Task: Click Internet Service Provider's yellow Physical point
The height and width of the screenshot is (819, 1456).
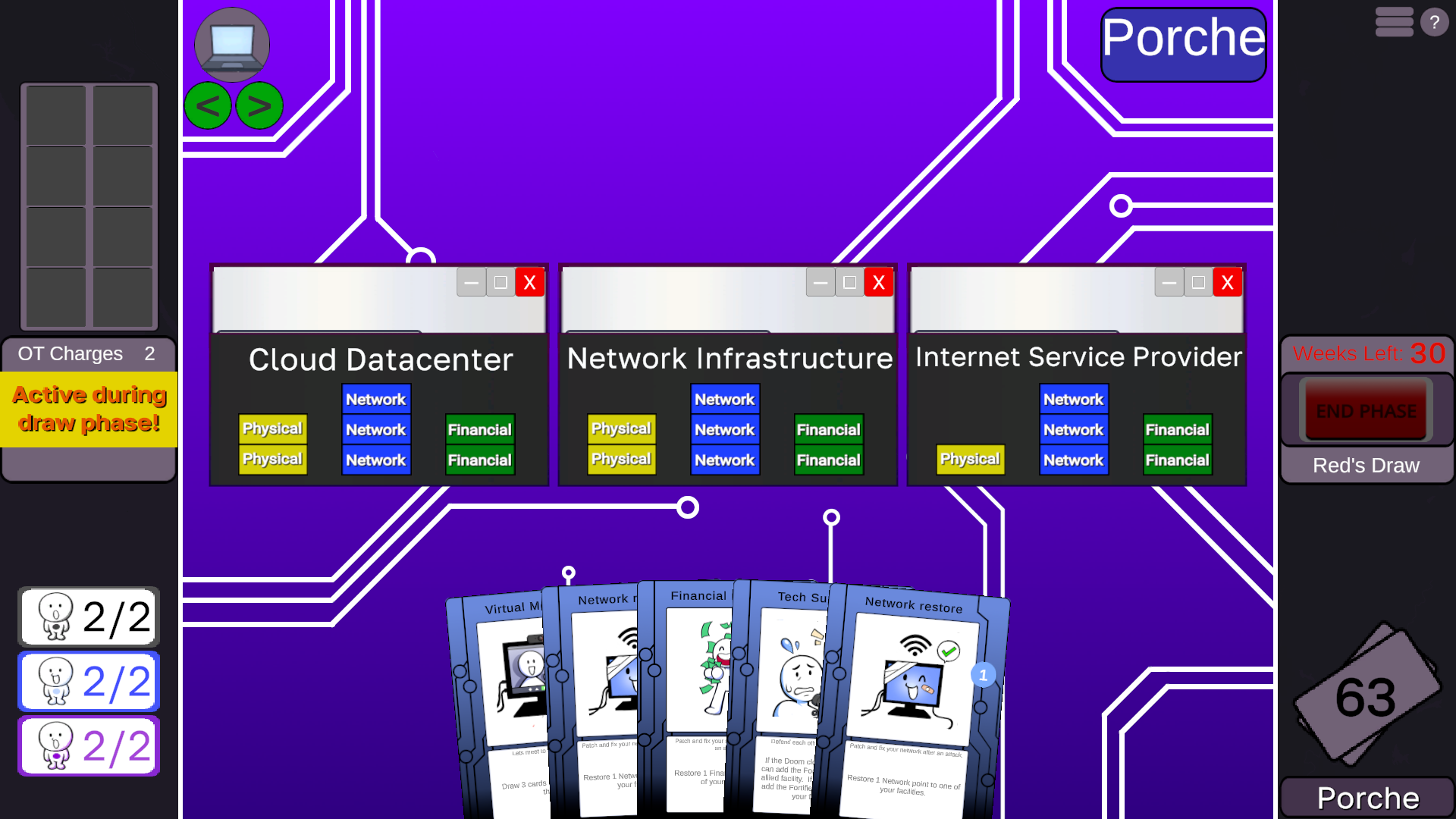Action: pyautogui.click(x=970, y=459)
